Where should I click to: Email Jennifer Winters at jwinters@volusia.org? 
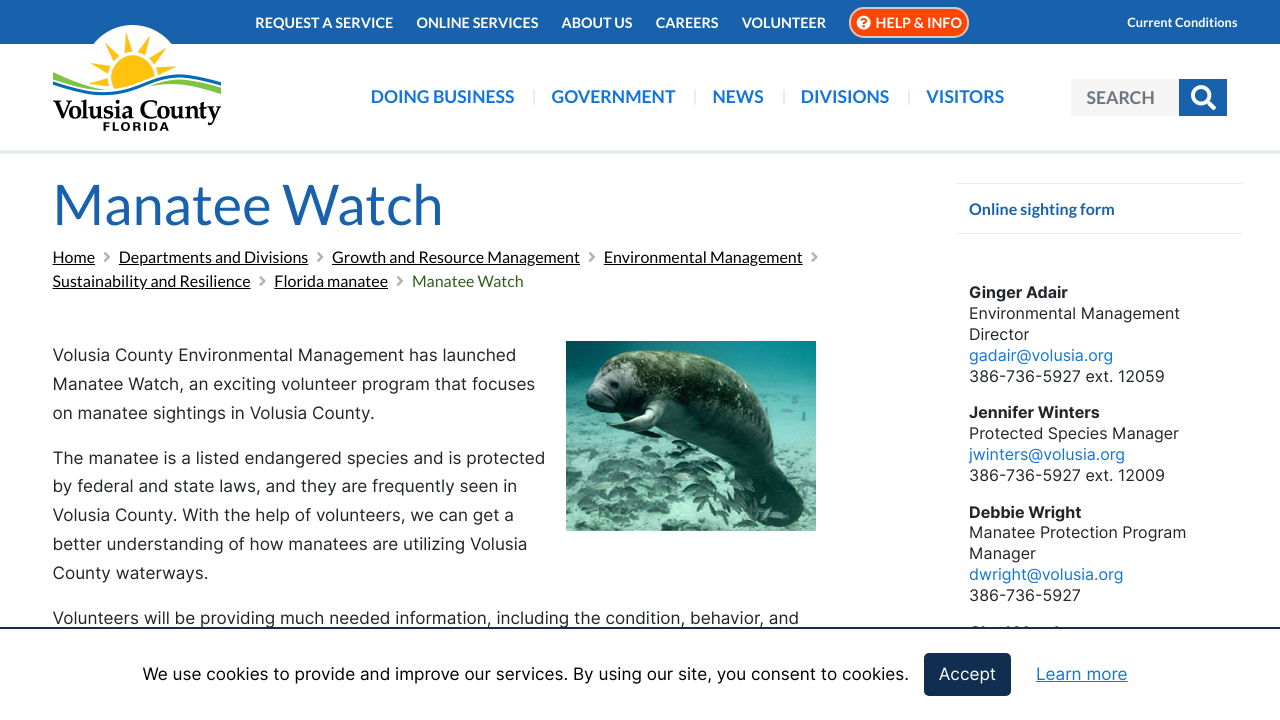pos(1047,454)
